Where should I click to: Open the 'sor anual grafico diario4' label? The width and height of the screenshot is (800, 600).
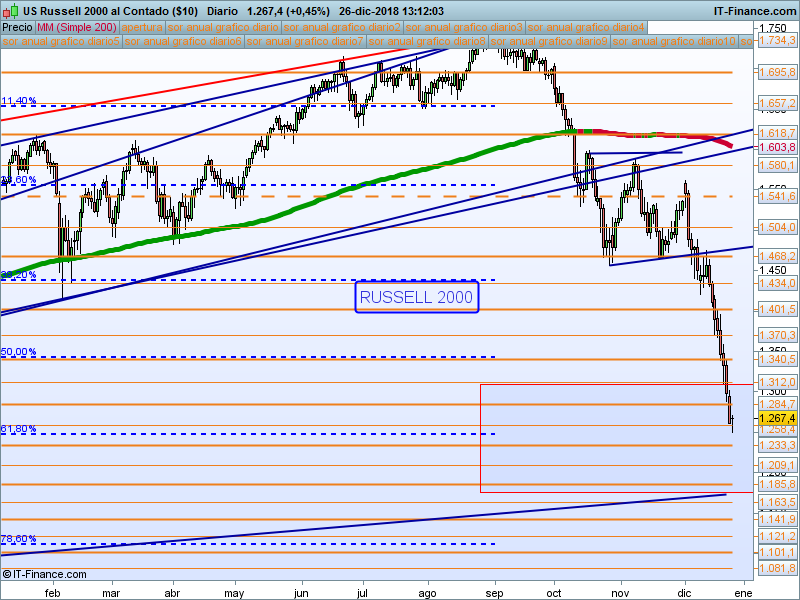pyautogui.click(x=586, y=28)
